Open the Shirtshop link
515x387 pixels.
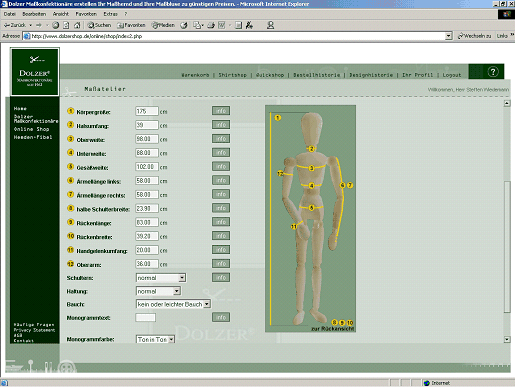[x=232, y=75]
